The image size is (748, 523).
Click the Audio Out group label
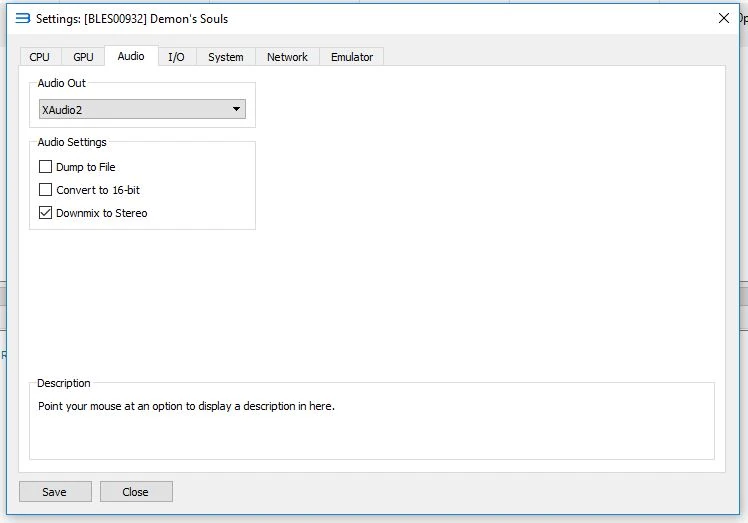click(x=62, y=83)
